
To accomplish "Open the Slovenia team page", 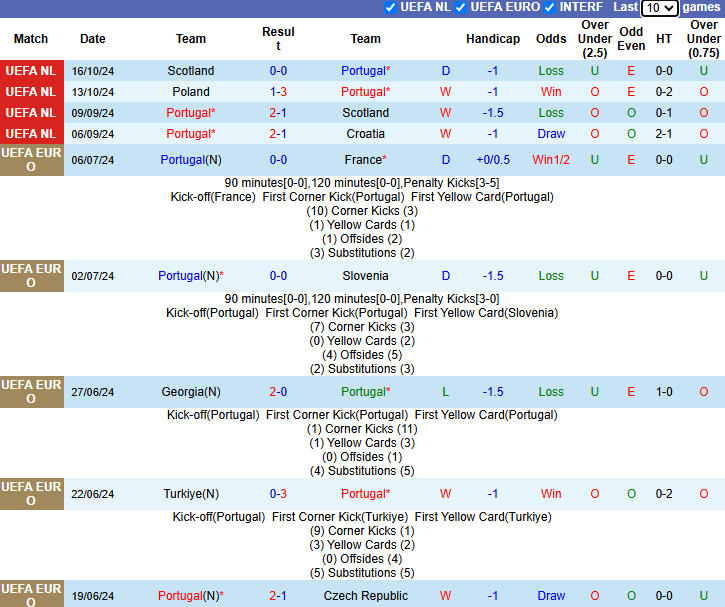I will (x=365, y=276).
